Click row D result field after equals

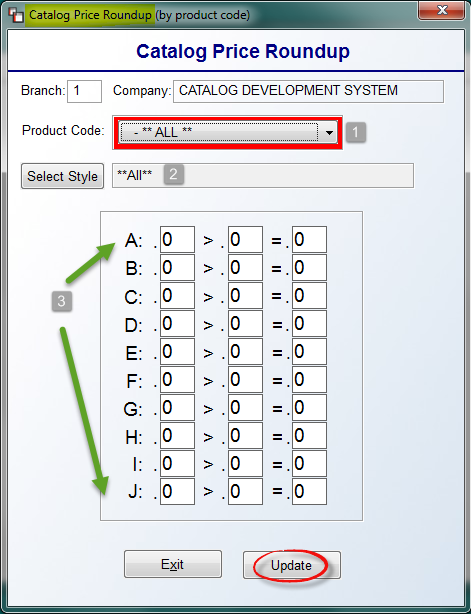point(309,323)
